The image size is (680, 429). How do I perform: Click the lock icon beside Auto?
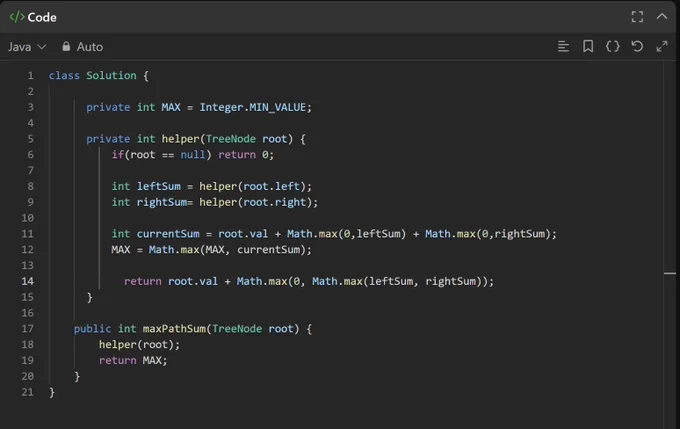coord(66,46)
